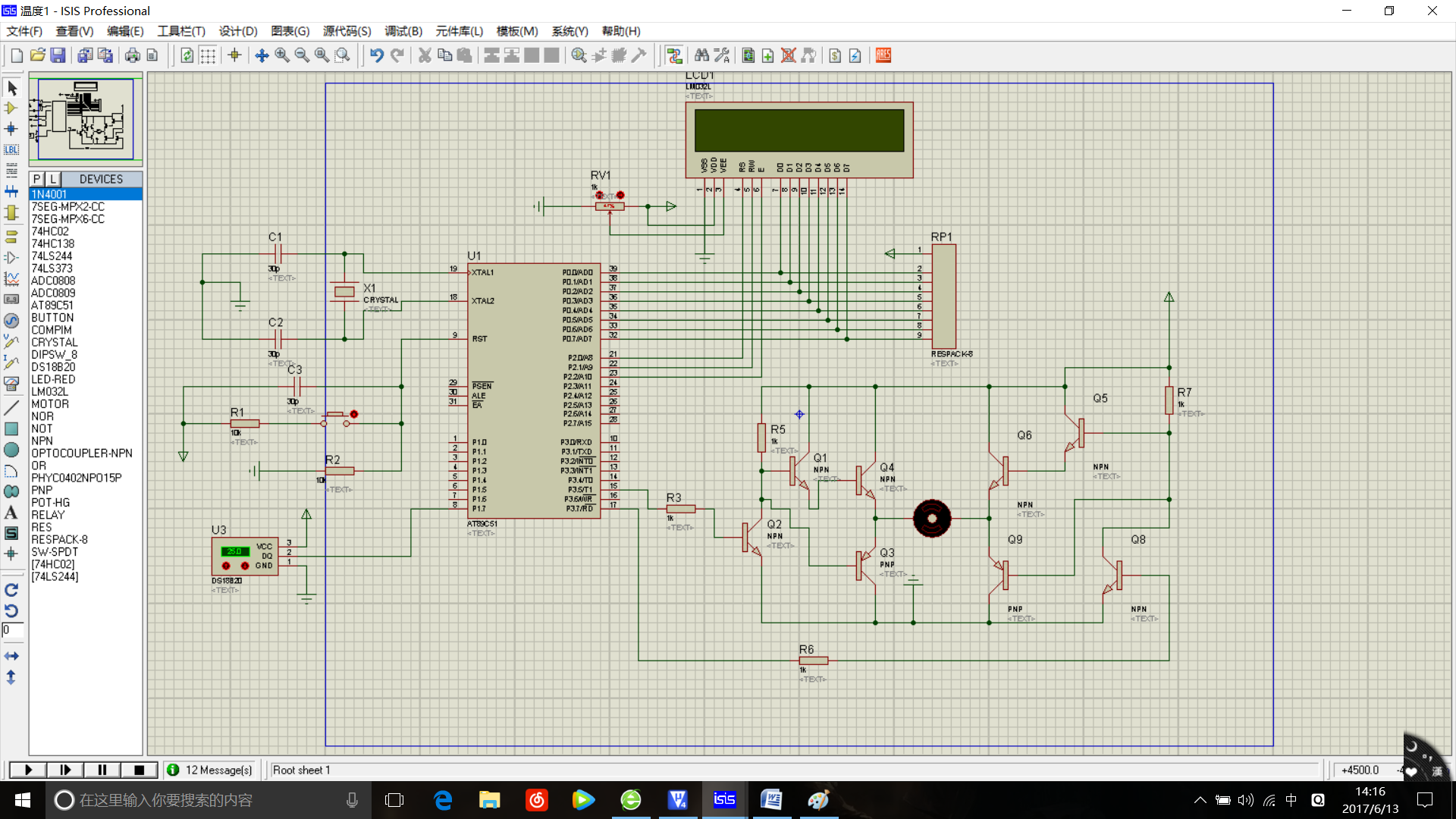1456x819 pixels.
Task: Run electrical rules check
Action: pyautogui.click(x=855, y=55)
